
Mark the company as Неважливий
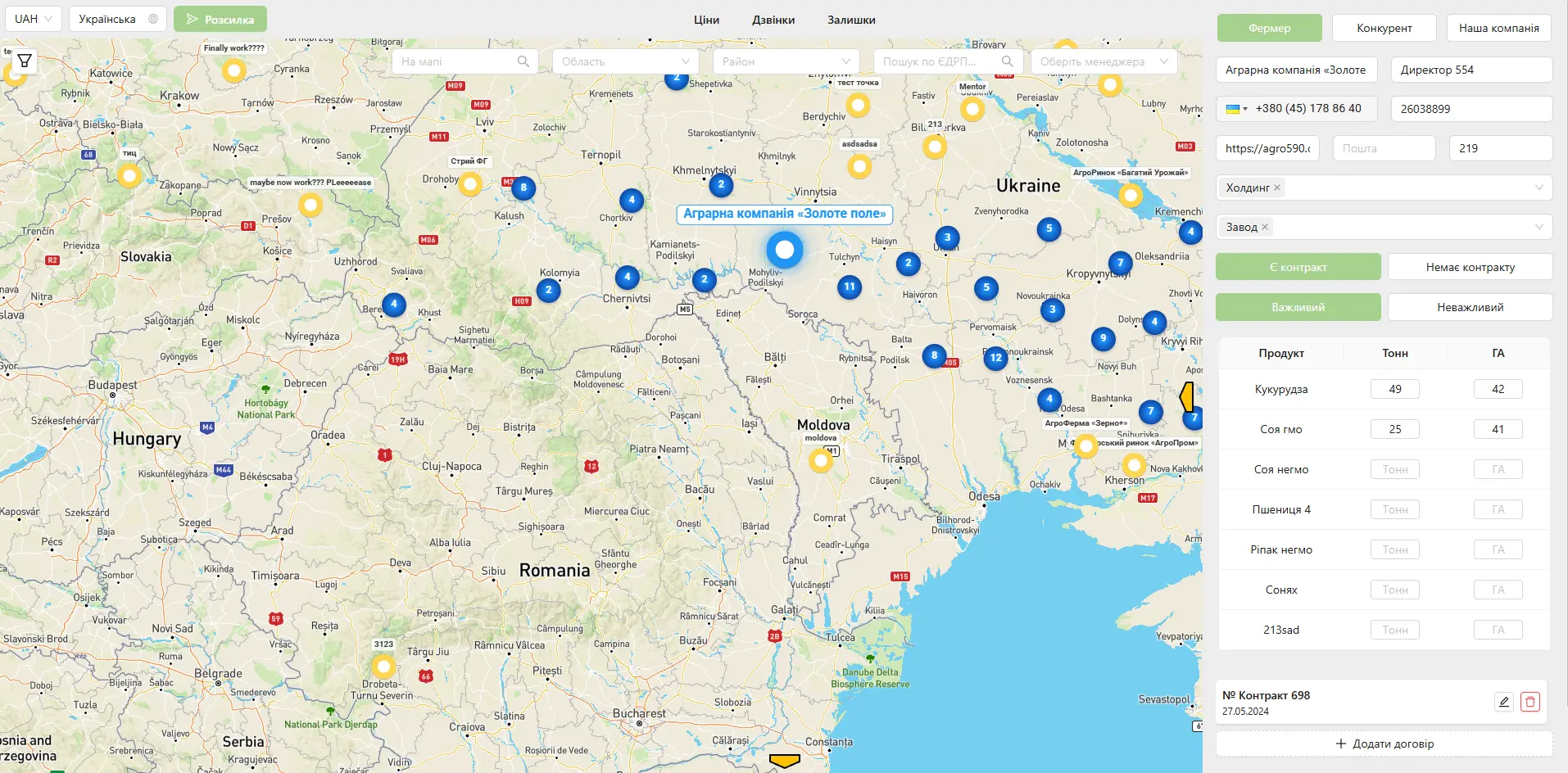[x=1470, y=307]
